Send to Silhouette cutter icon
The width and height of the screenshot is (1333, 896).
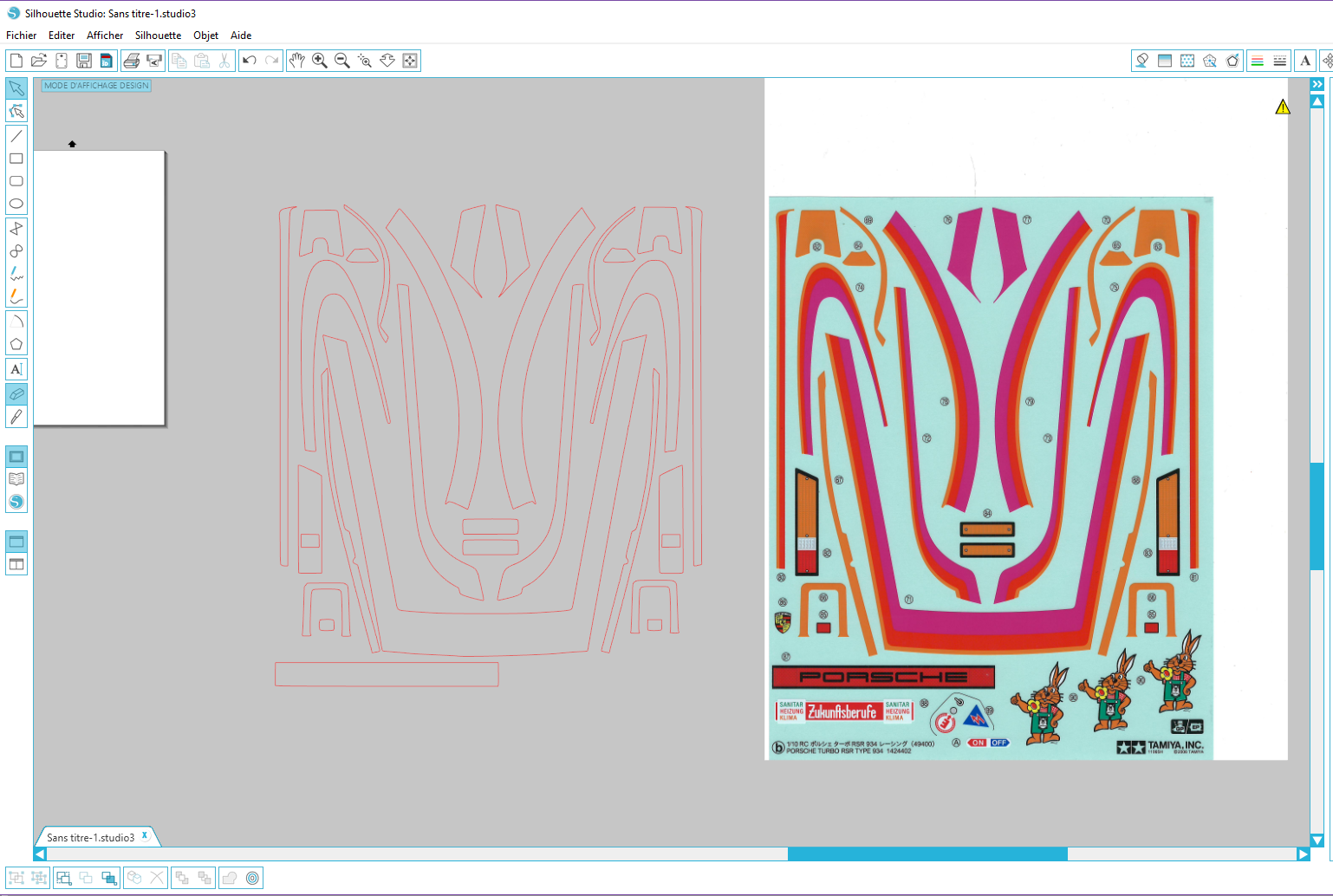[x=154, y=61]
